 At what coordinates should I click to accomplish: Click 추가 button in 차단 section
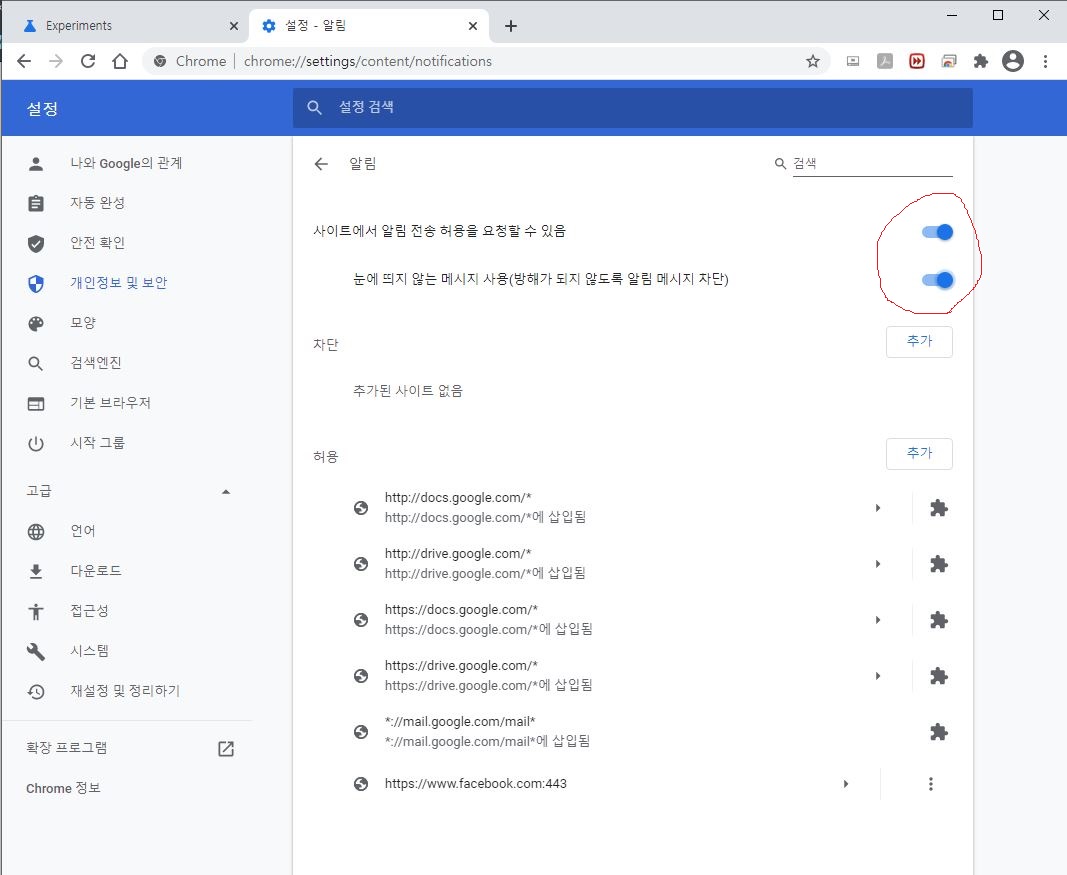(x=919, y=342)
